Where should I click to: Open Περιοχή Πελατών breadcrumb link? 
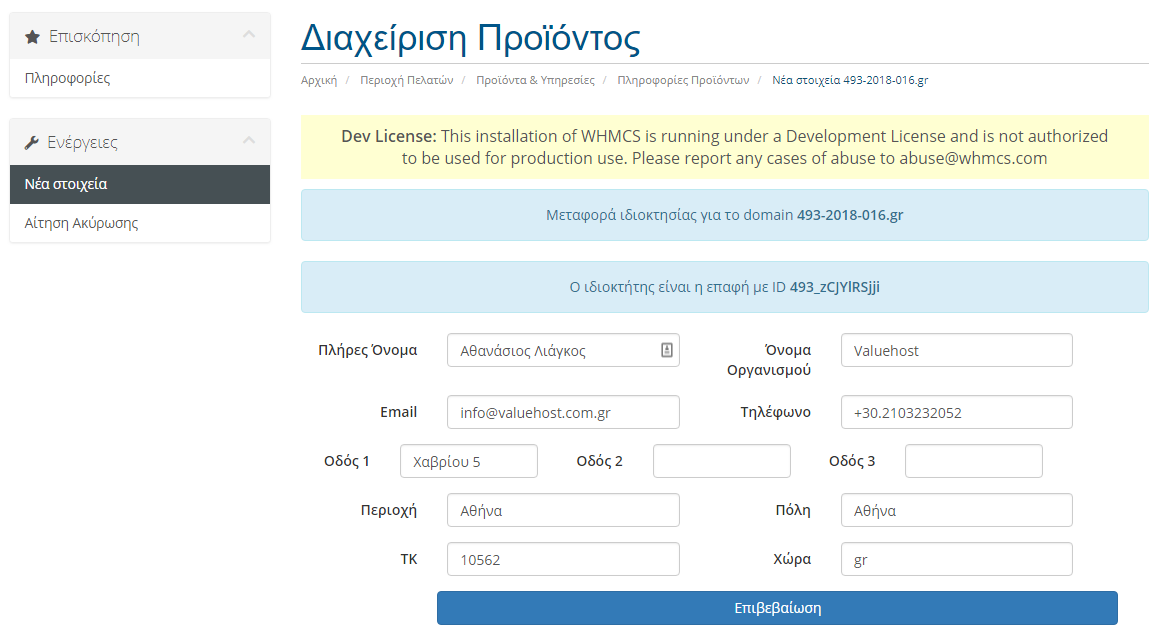[x=407, y=80]
